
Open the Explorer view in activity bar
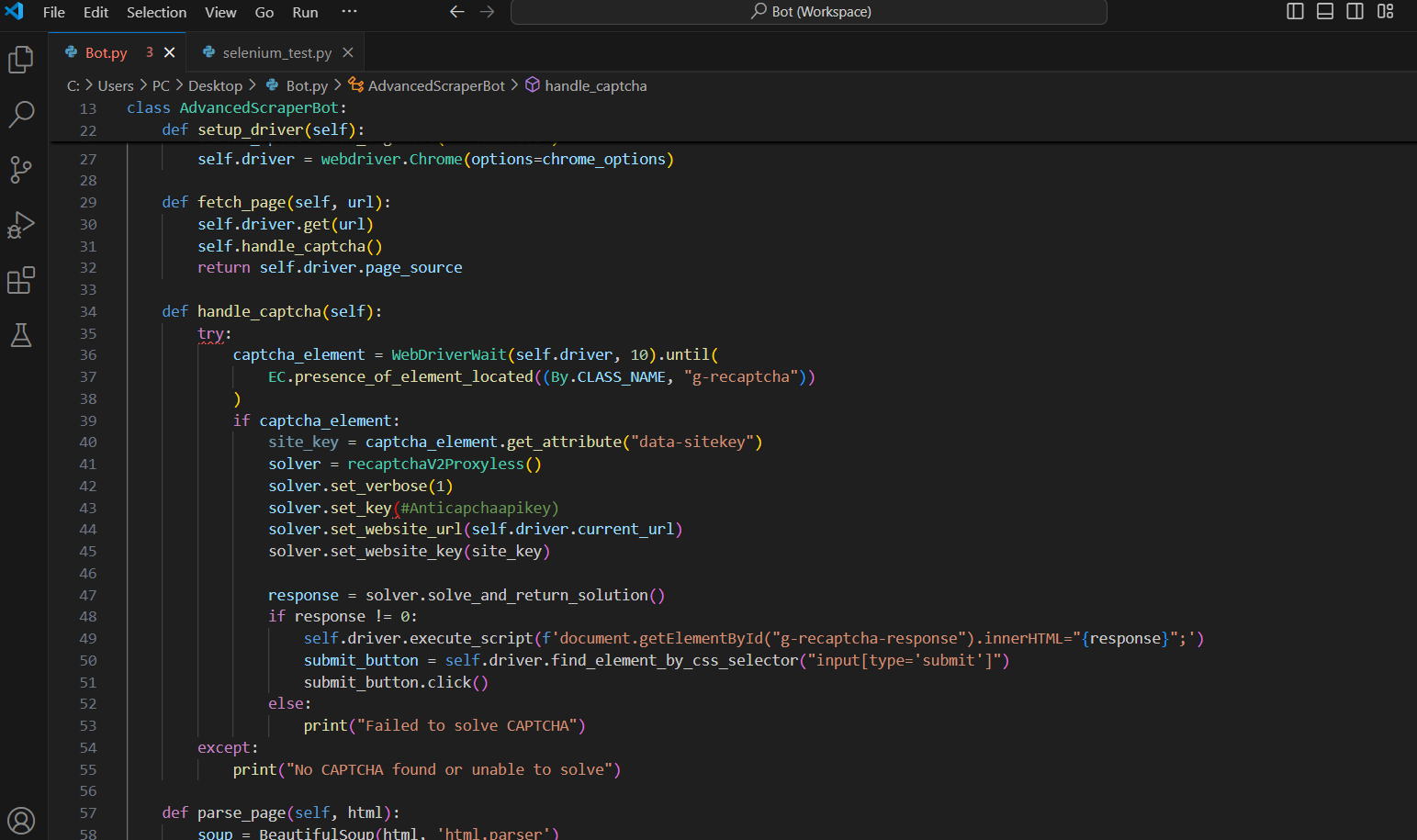21,60
